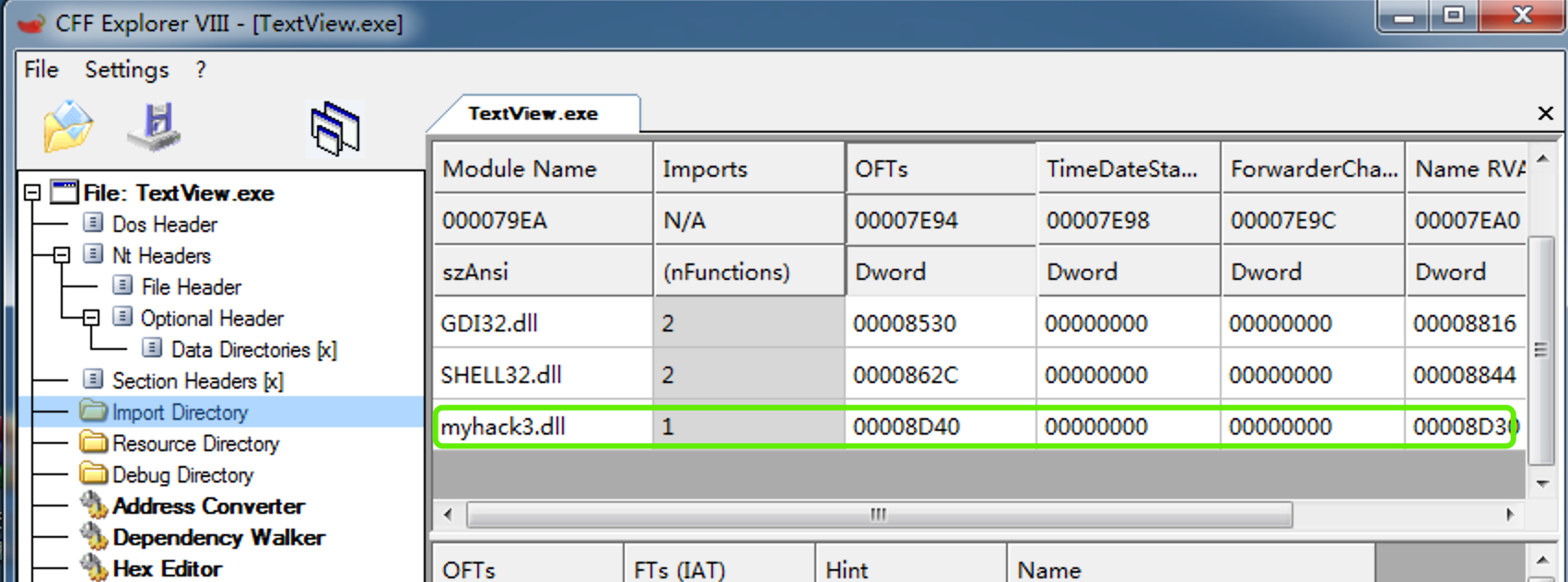Collapse the Nt Headers tree node
1568x582 pixels.
coord(62,255)
